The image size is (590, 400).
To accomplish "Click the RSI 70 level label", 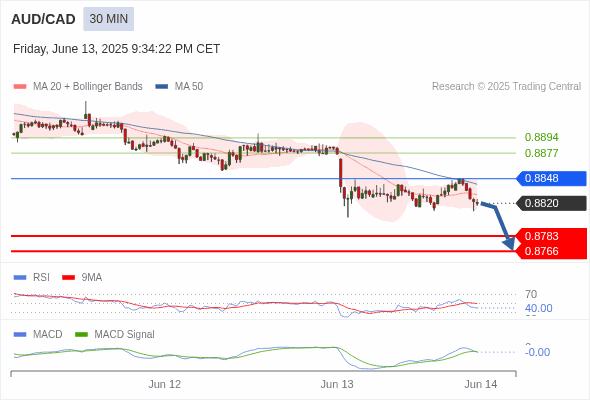I will (x=531, y=294).
